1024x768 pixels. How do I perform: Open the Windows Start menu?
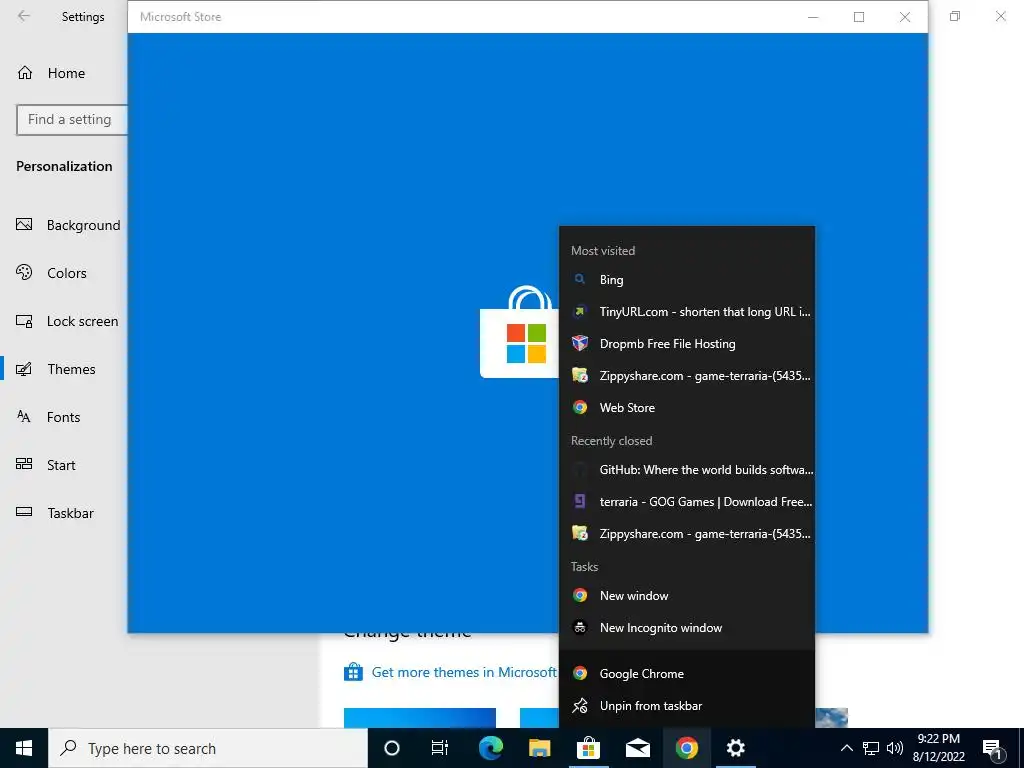pyautogui.click(x=24, y=748)
